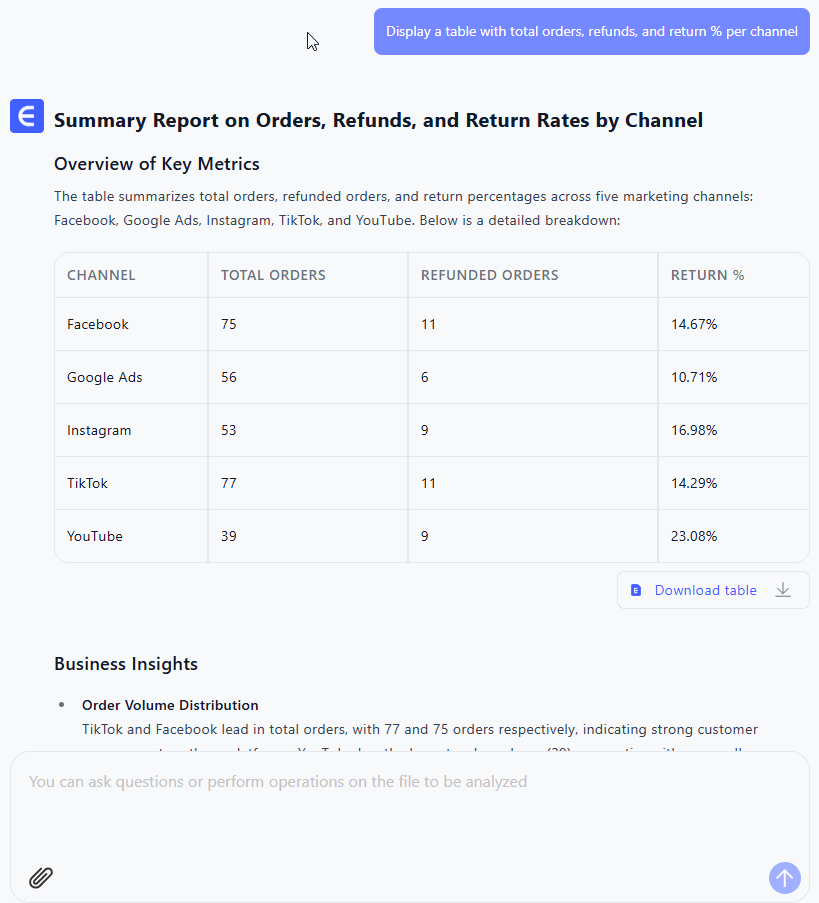The width and height of the screenshot is (819, 903).
Task: Click the CHANNEL column header
Action: (101, 275)
